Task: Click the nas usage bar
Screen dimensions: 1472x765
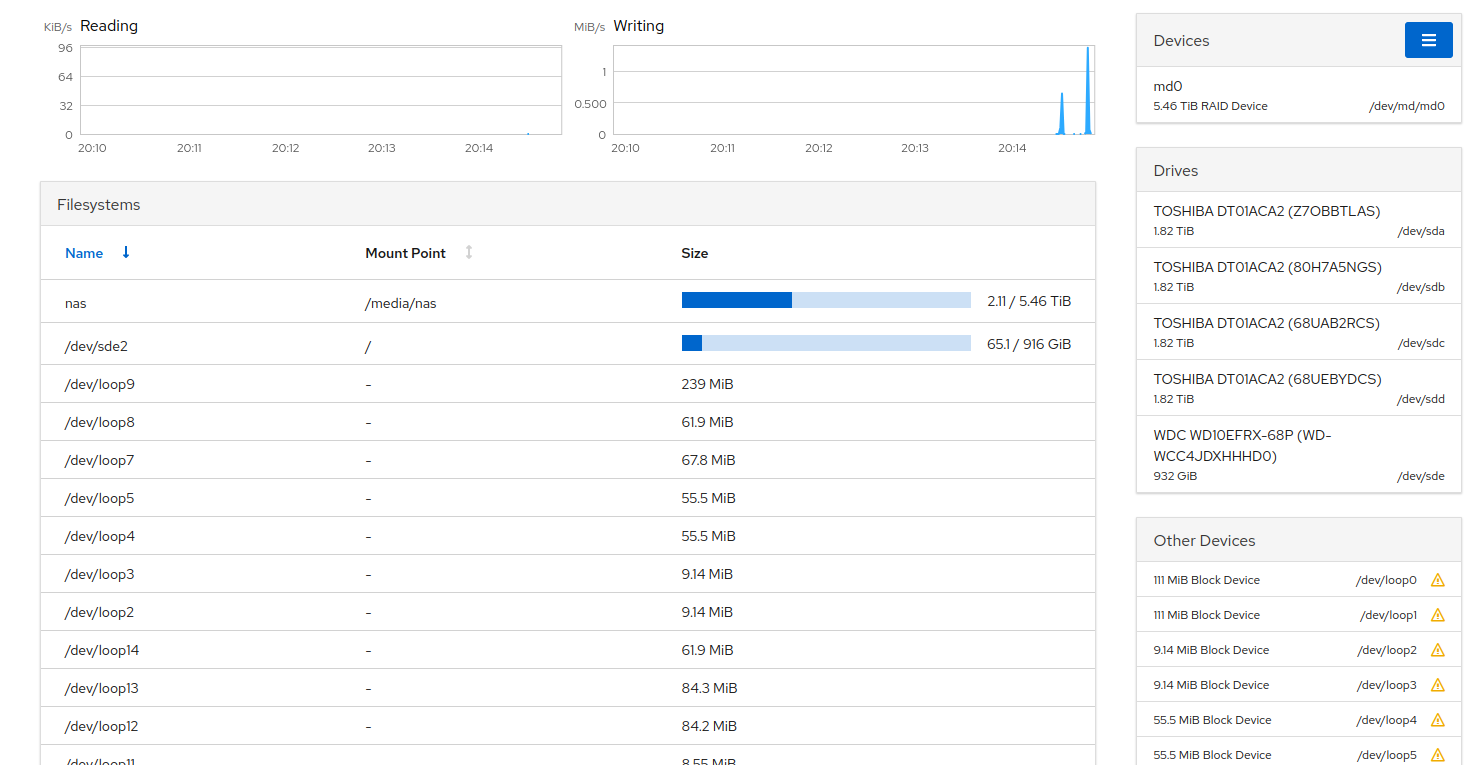Action: point(826,300)
